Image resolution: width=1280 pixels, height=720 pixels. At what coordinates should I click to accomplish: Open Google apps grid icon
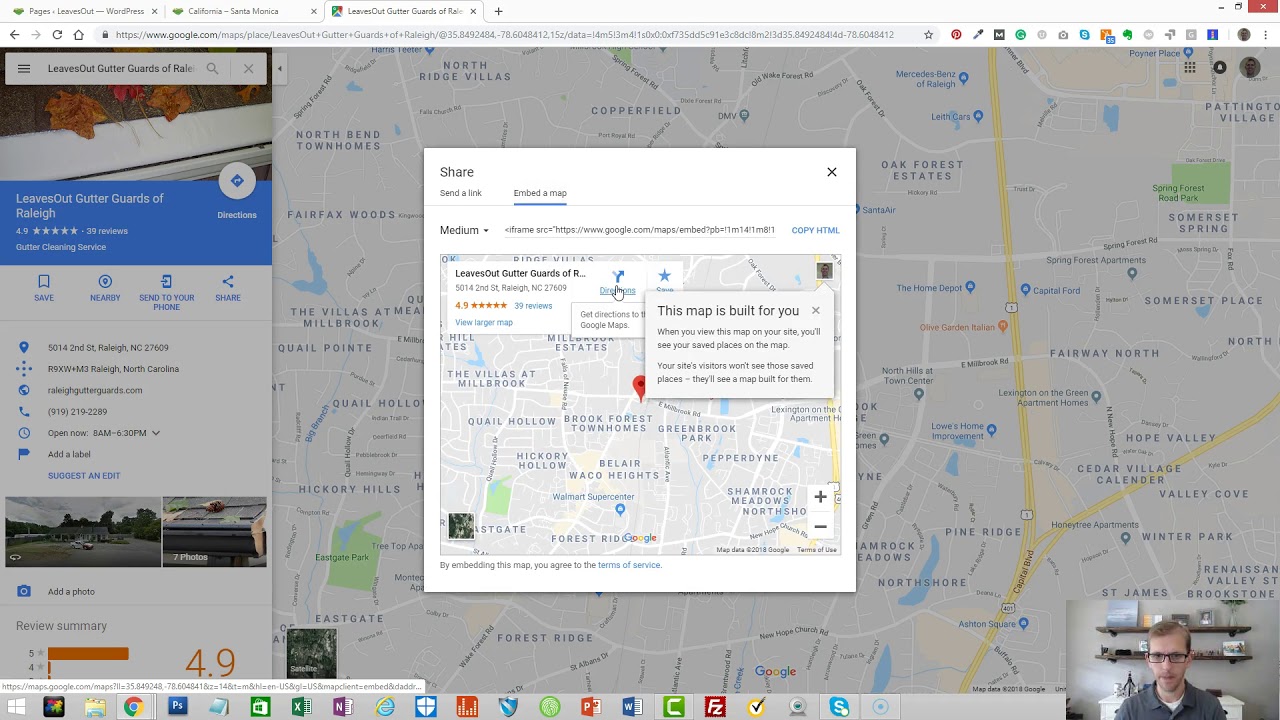[x=1190, y=68]
